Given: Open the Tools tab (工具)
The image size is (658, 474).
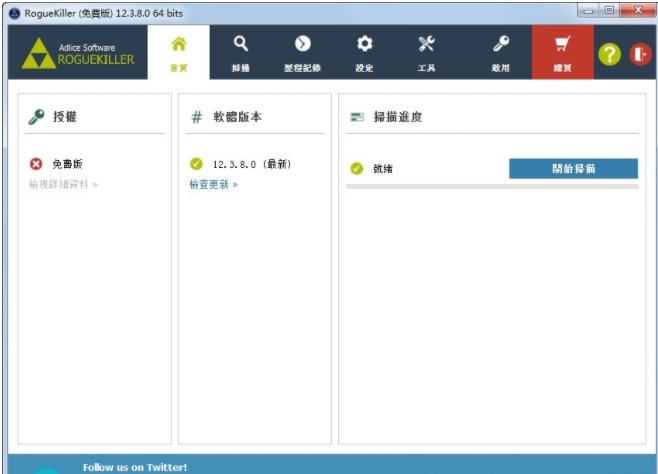Looking at the screenshot, I should [426, 52].
